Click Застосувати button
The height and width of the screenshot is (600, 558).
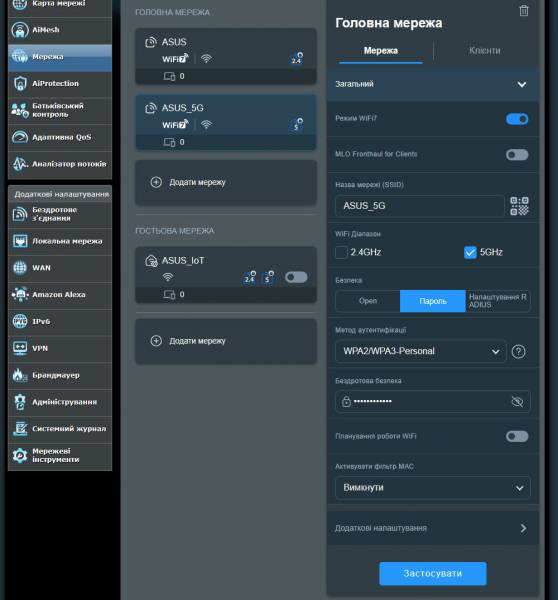pos(433,574)
